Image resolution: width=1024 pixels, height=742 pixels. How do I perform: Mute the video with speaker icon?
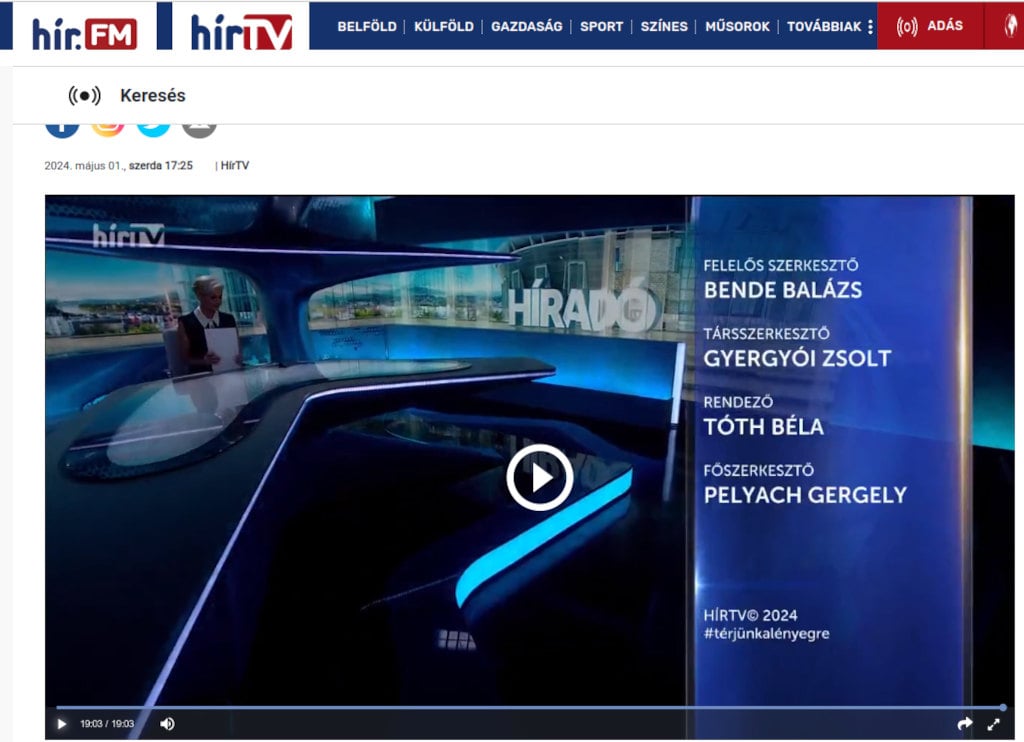167,724
